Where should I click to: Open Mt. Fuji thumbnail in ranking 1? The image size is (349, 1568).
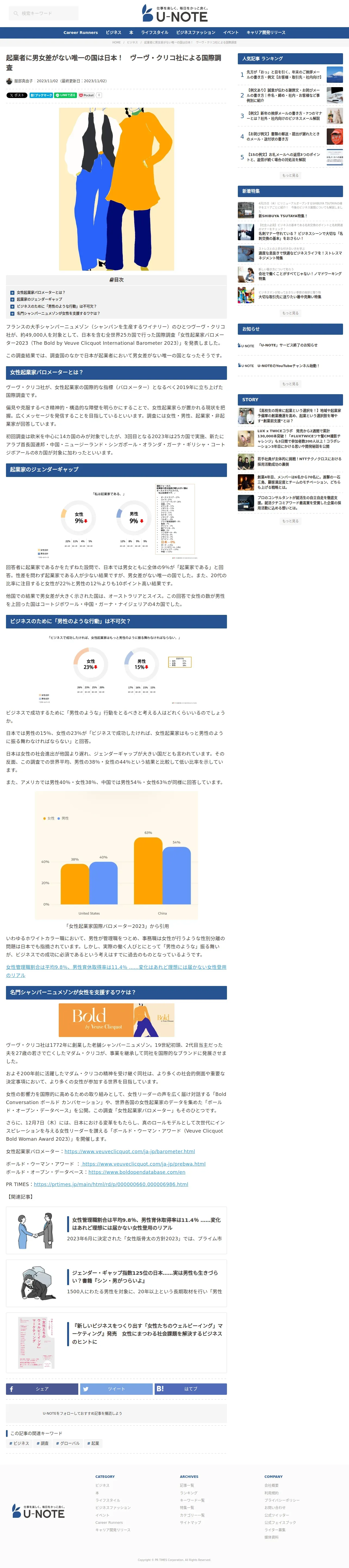[334, 75]
